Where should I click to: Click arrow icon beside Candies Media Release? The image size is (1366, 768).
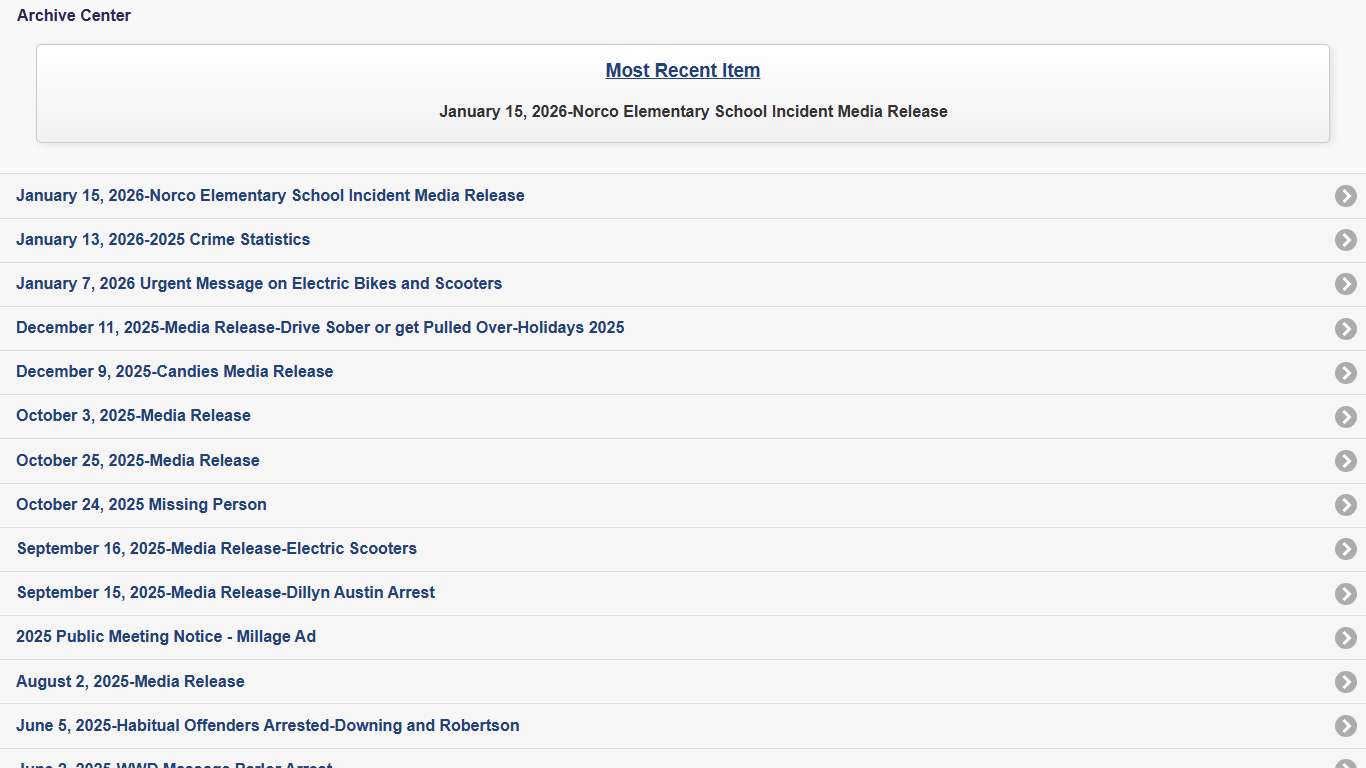pyautogui.click(x=1345, y=372)
